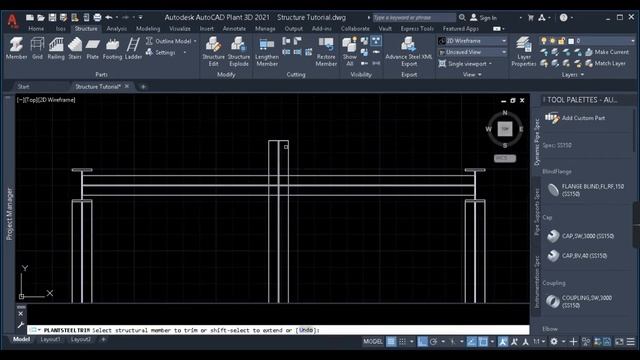This screenshot has height=360, width=640.
Task: Switch to the Analysis ribbon tab
Action: (116, 29)
